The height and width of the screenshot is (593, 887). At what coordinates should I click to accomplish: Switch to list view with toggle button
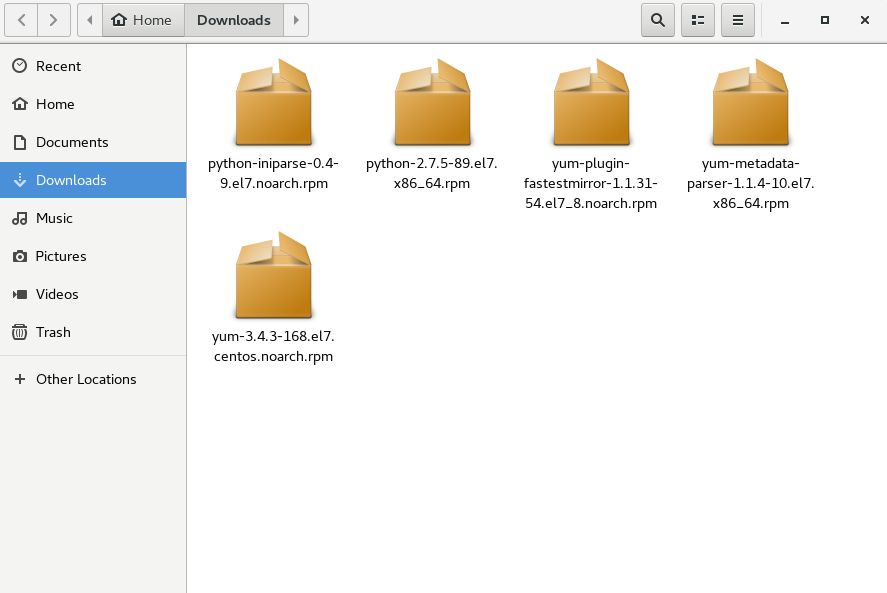coord(697,20)
